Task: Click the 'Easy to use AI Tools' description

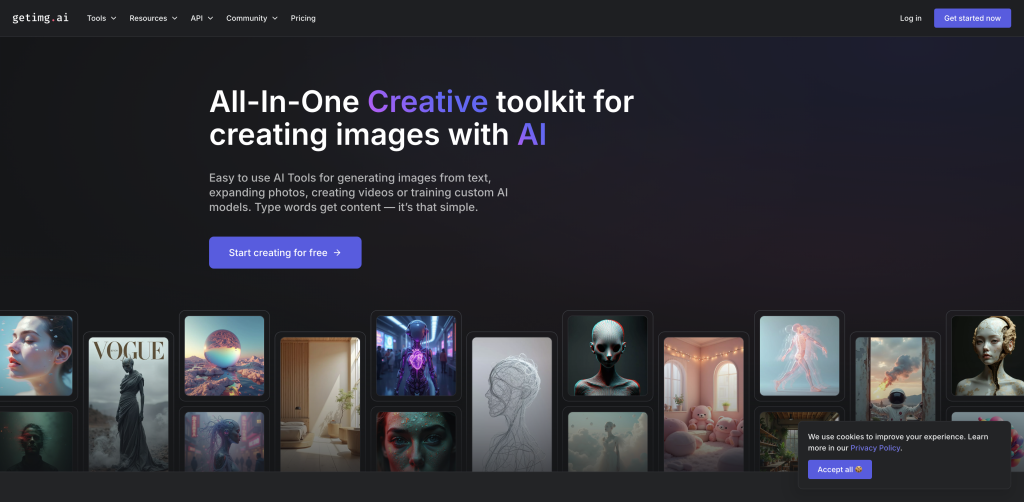Action: point(359,193)
